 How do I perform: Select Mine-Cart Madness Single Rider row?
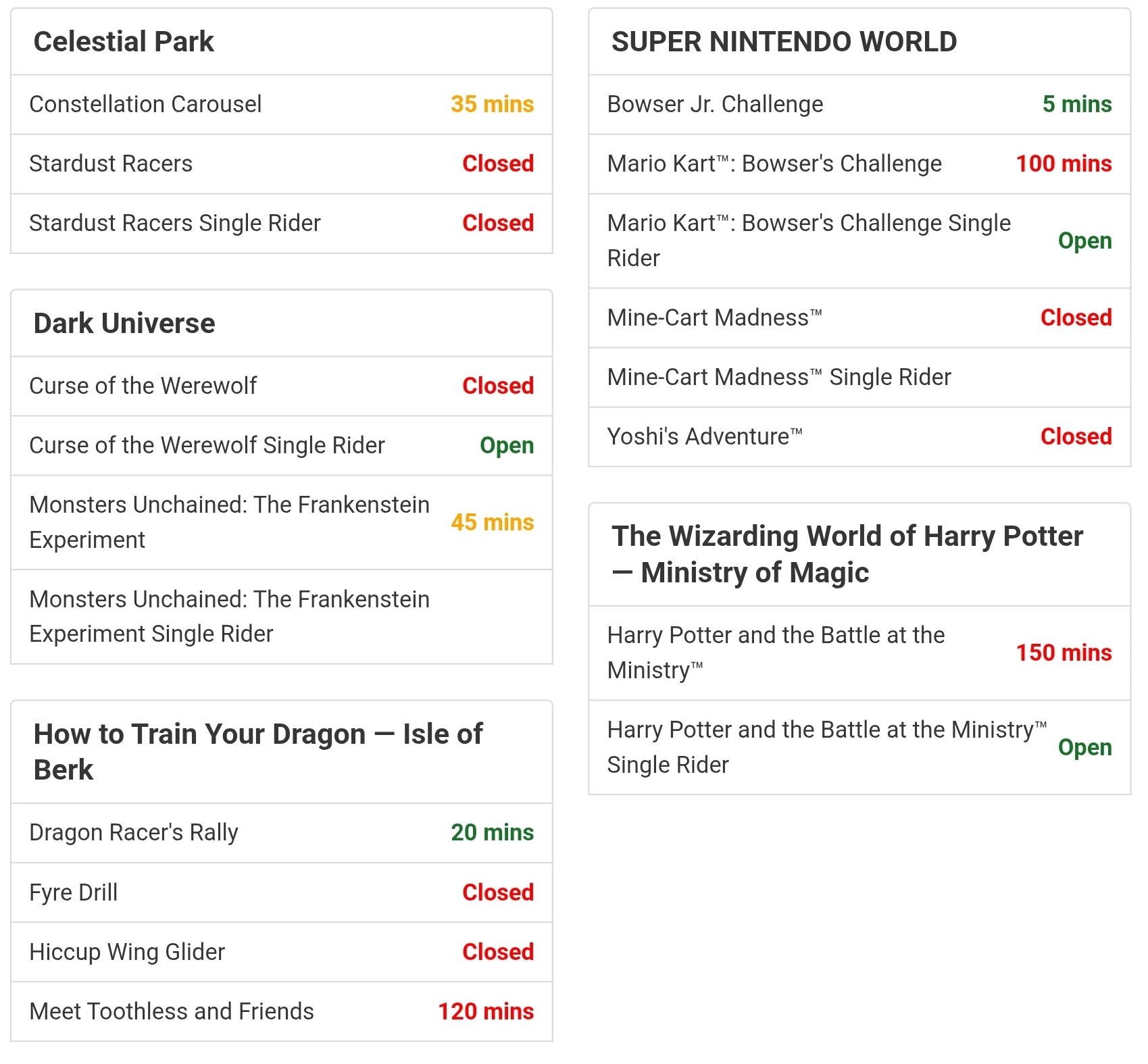pyautogui.click(x=859, y=378)
